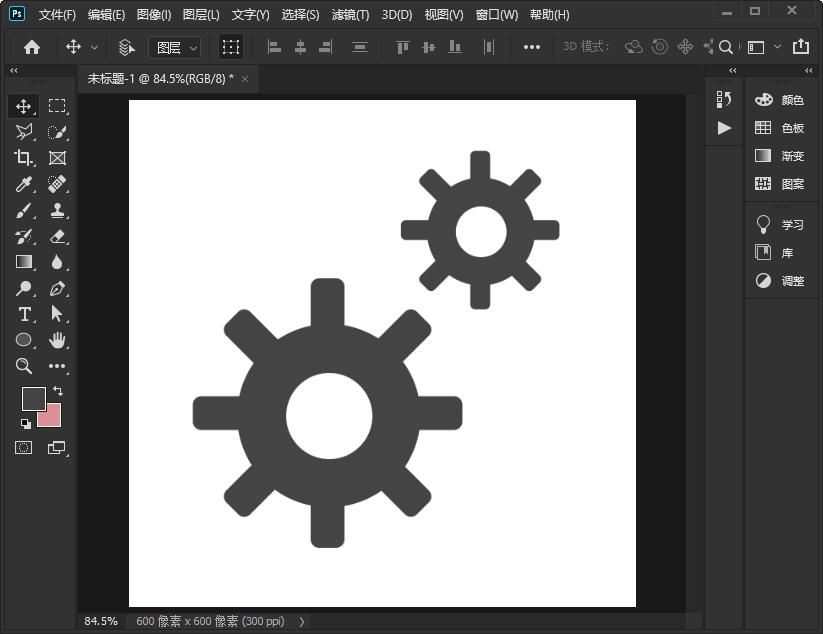Open the Edit Toolbar three-dots menu

[x=57, y=365]
